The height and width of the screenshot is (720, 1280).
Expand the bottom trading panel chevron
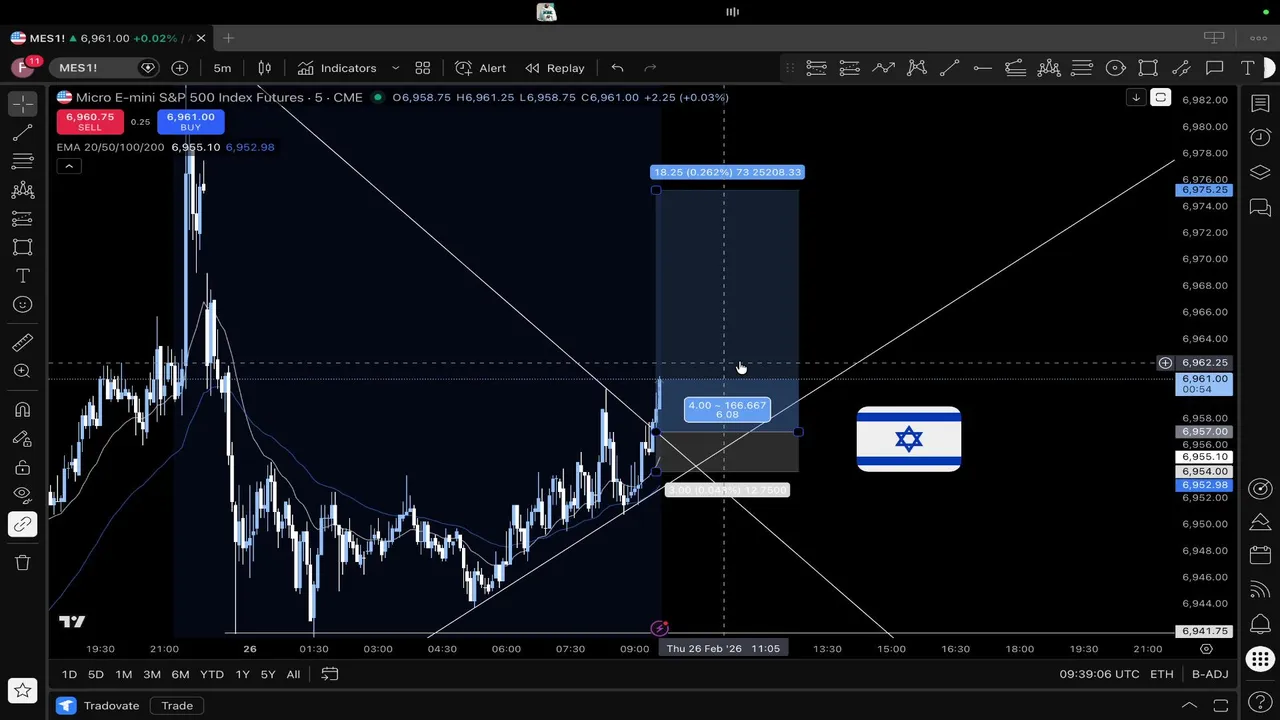pos(1189,706)
